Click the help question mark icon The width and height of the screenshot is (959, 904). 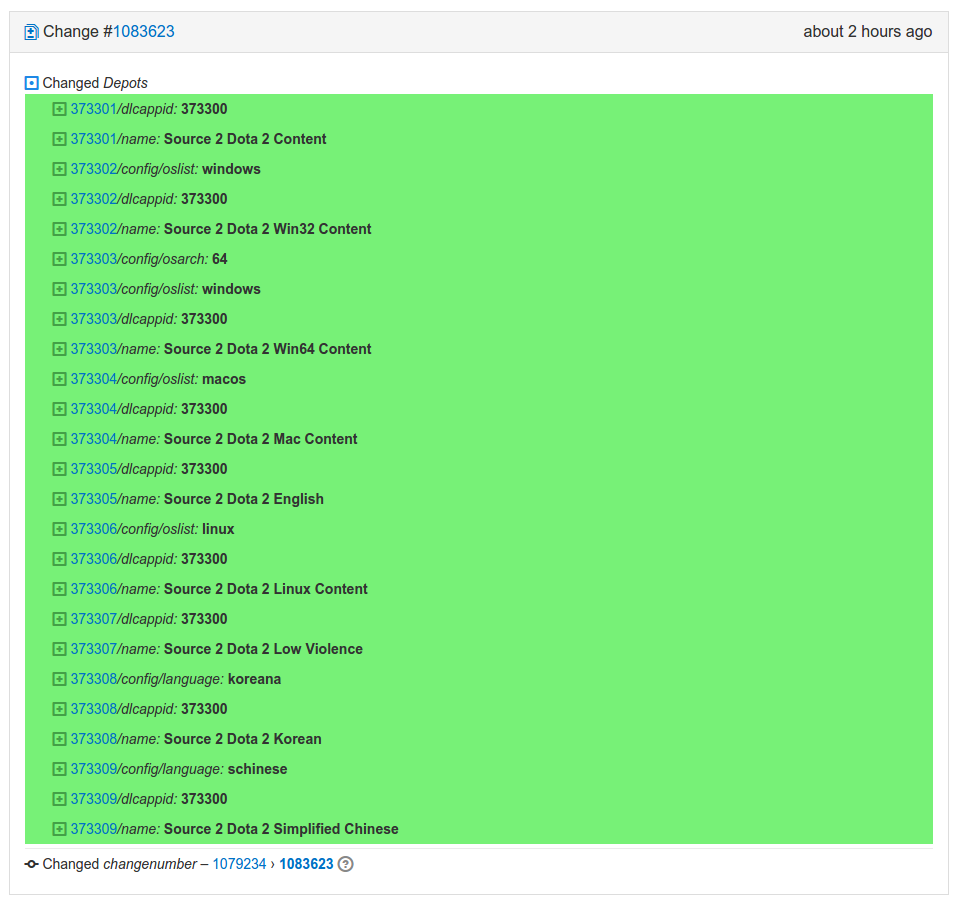pos(346,864)
